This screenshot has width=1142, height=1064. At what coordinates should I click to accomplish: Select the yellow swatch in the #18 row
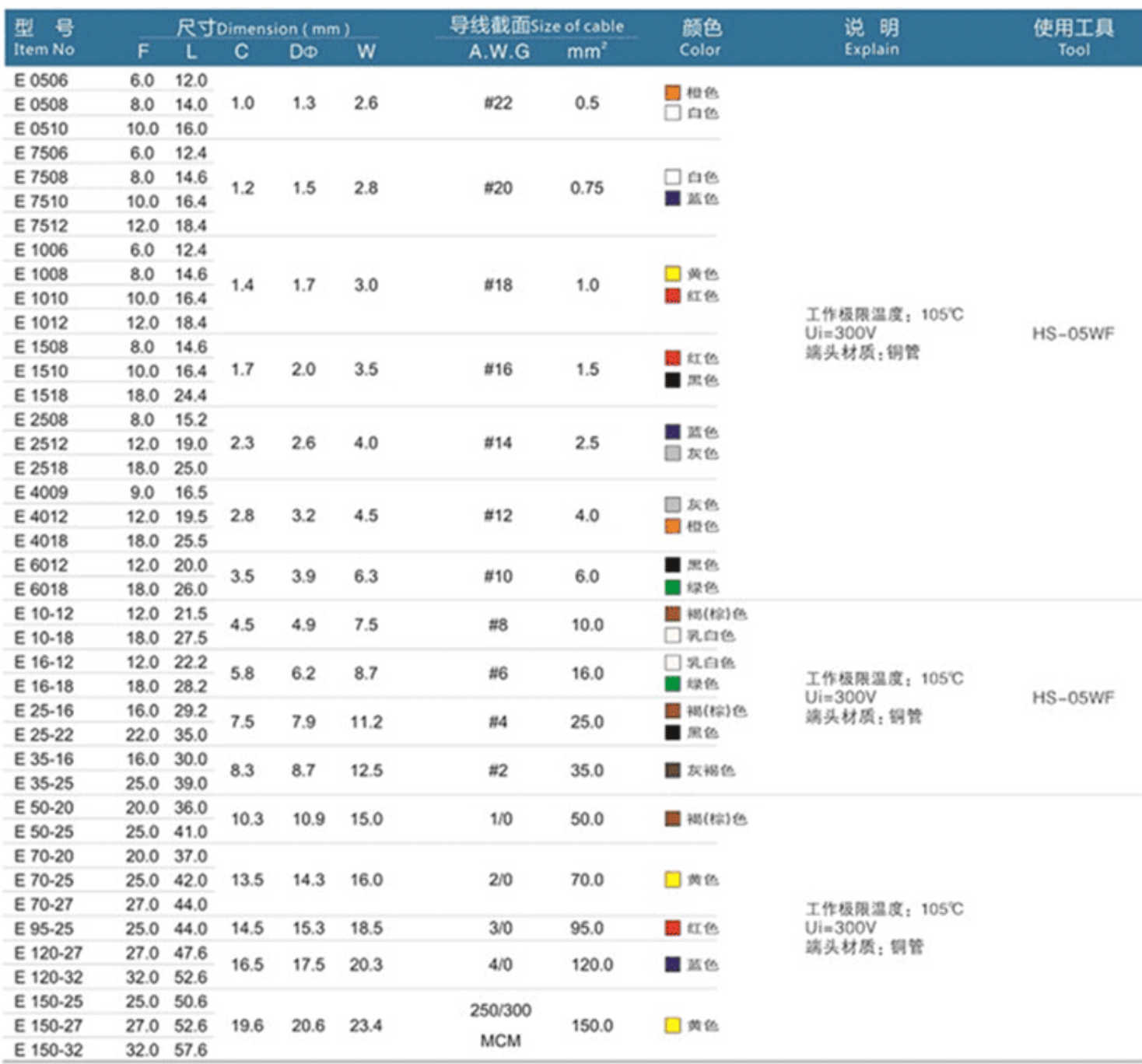point(672,274)
